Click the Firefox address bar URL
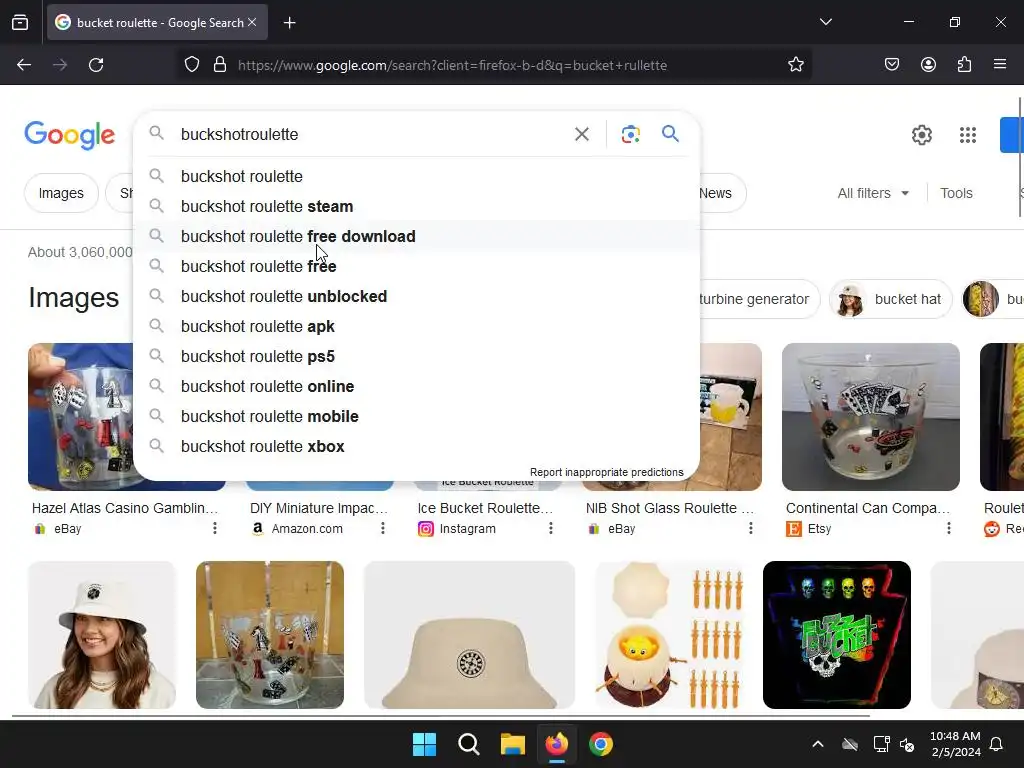This screenshot has height=768, width=1024. click(x=452, y=65)
